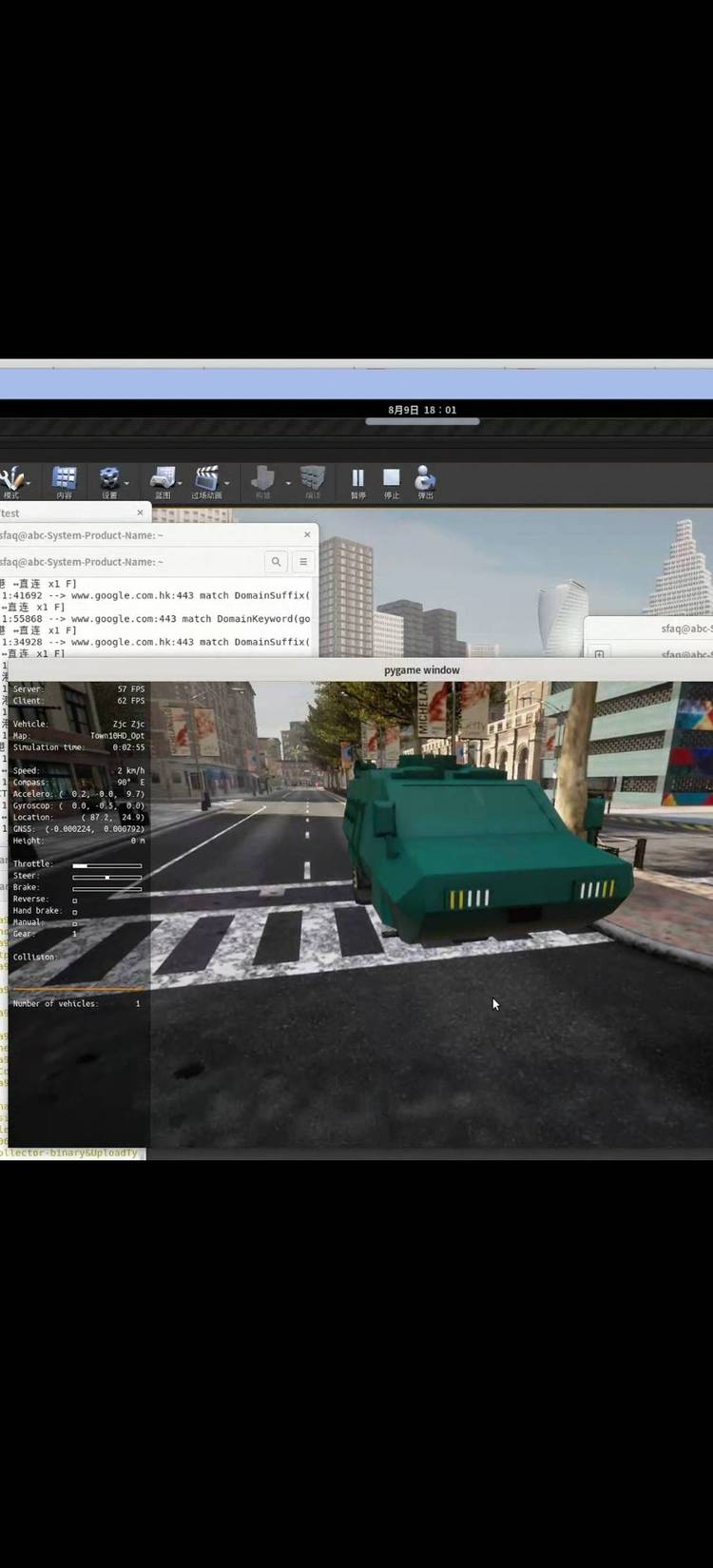Open the Content (内容) browser icon
Viewport: 713px width, 1568px height.
tap(64, 479)
